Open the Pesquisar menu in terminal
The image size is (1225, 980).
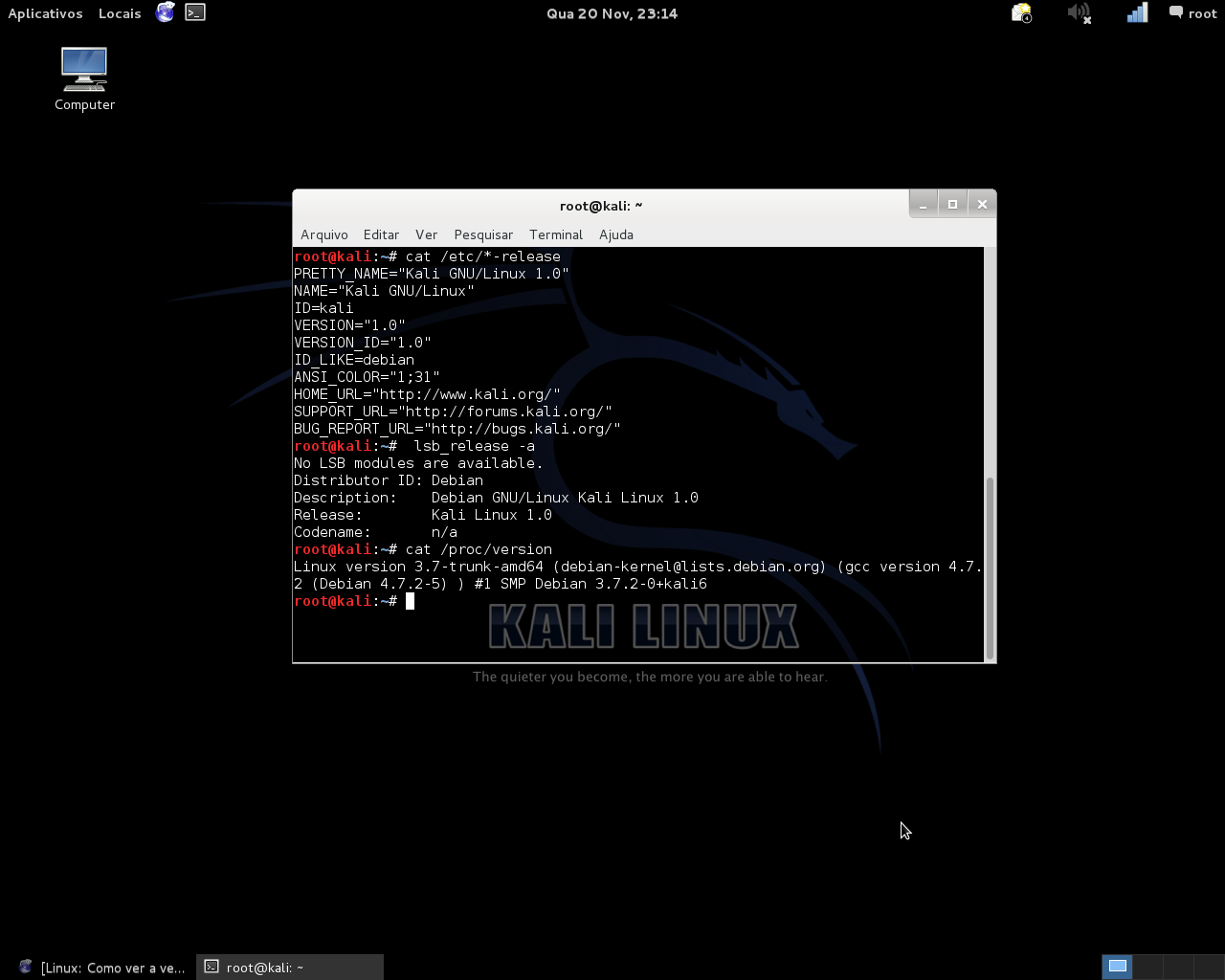pyautogui.click(x=483, y=234)
